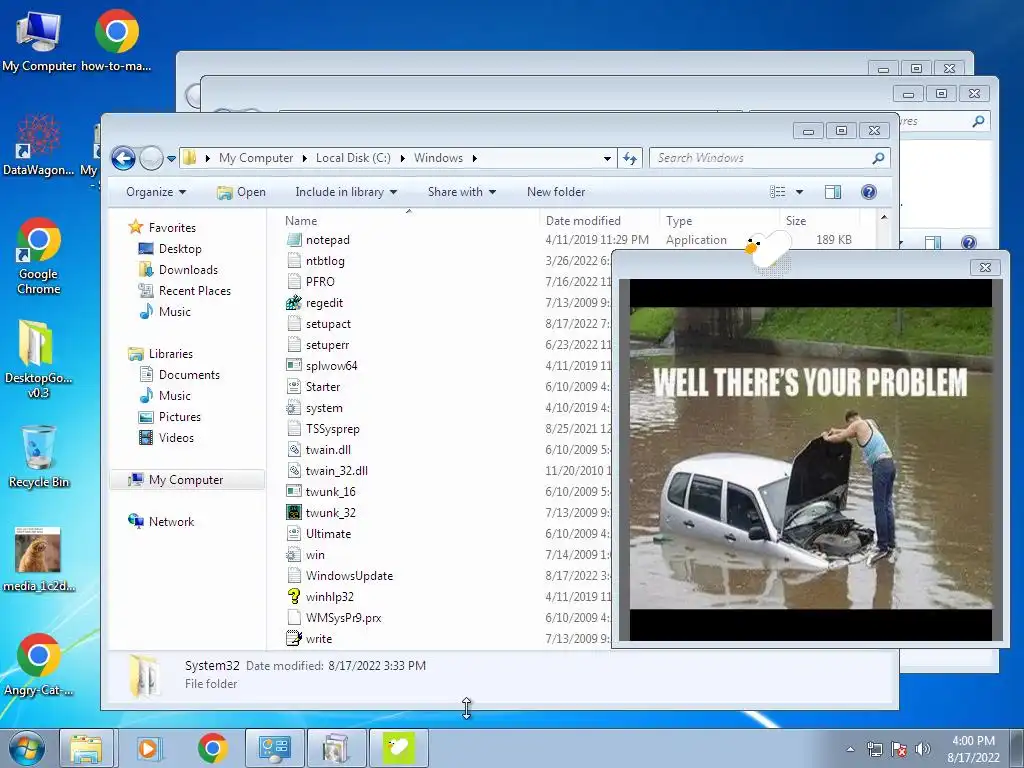Open the Recycle Bin
This screenshot has width=1024, height=768.
(39, 456)
